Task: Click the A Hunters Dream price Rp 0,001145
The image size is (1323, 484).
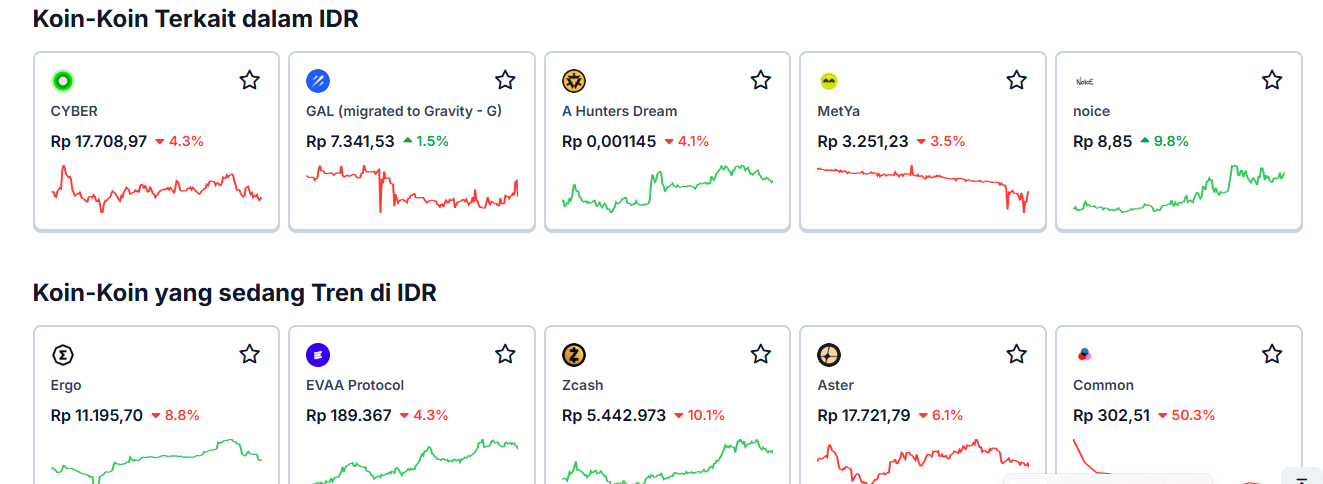Action: coord(609,142)
